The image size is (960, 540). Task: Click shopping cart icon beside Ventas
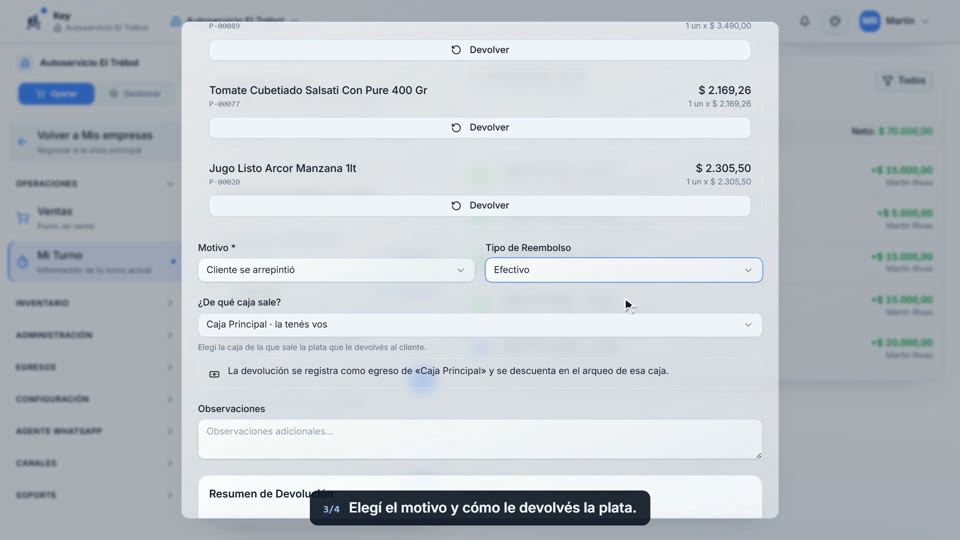(x=23, y=218)
